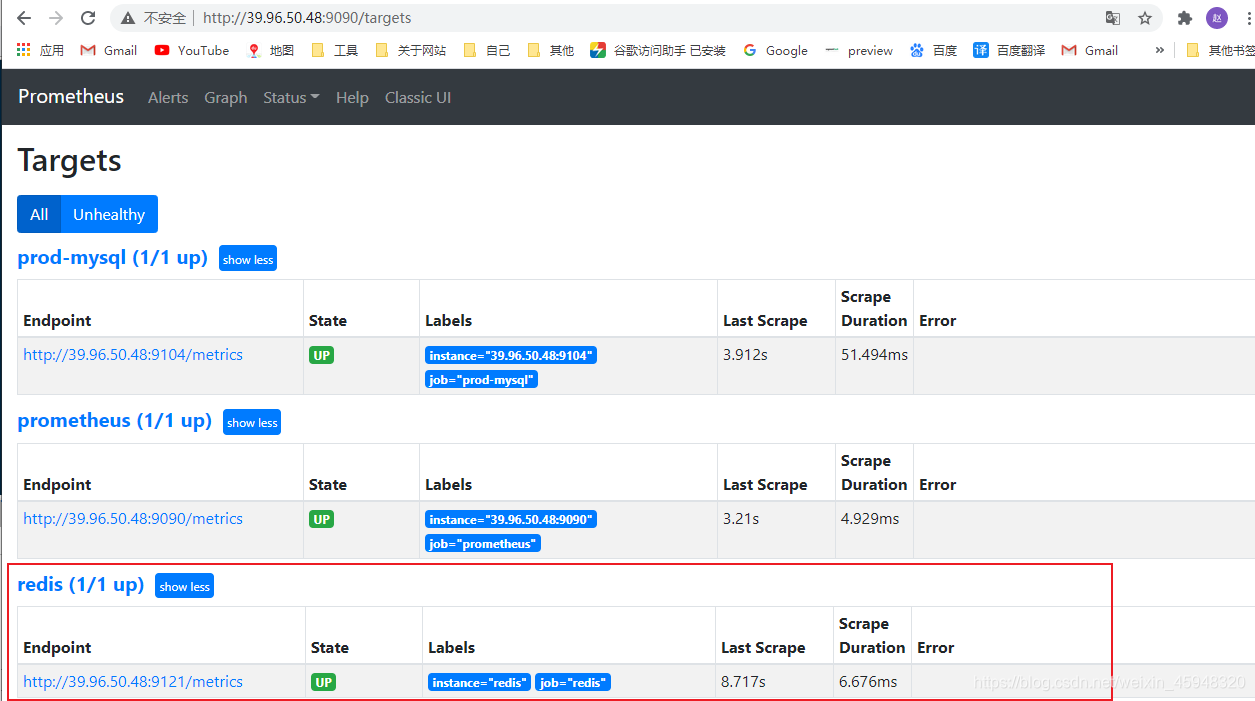The image size is (1255, 701).
Task: Collapse prod-mysql with show less
Action: (248, 259)
